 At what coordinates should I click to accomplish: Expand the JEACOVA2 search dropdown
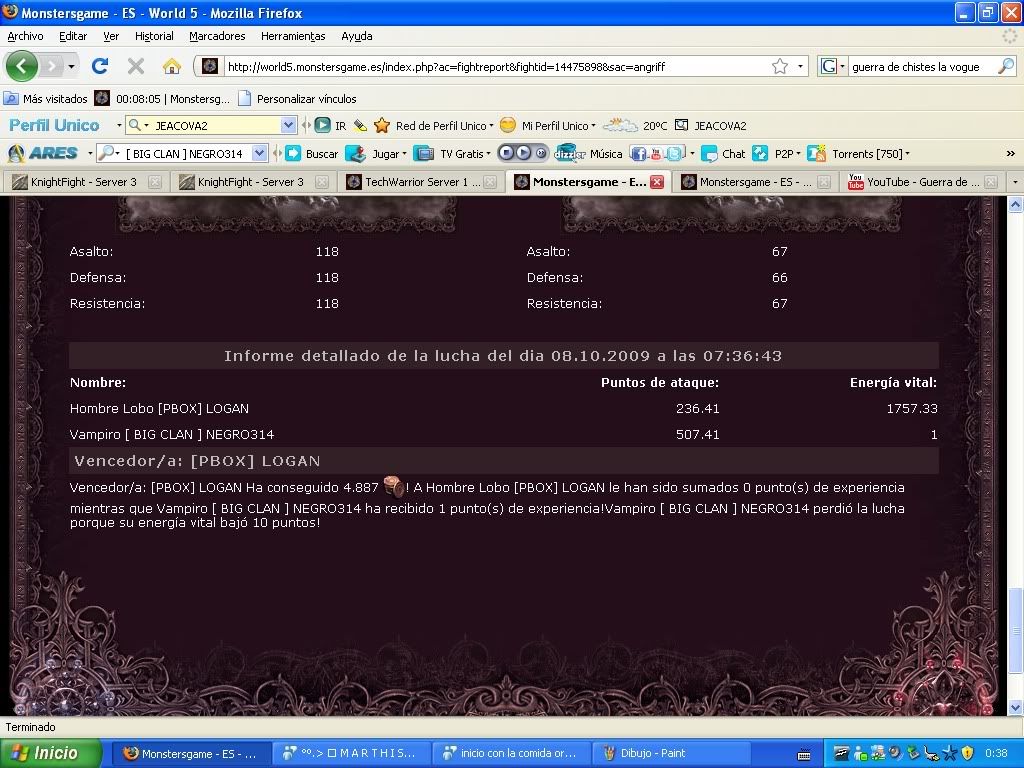tap(288, 126)
